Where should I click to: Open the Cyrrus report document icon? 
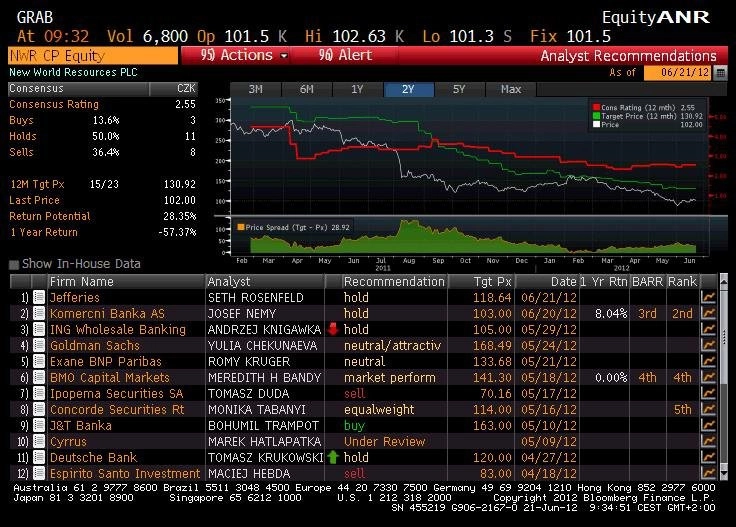tap(39, 441)
